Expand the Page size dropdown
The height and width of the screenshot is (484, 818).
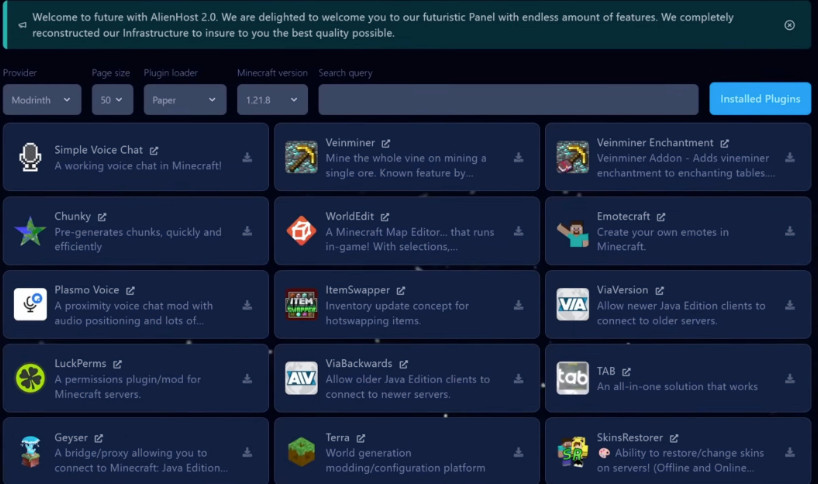[x=112, y=100]
